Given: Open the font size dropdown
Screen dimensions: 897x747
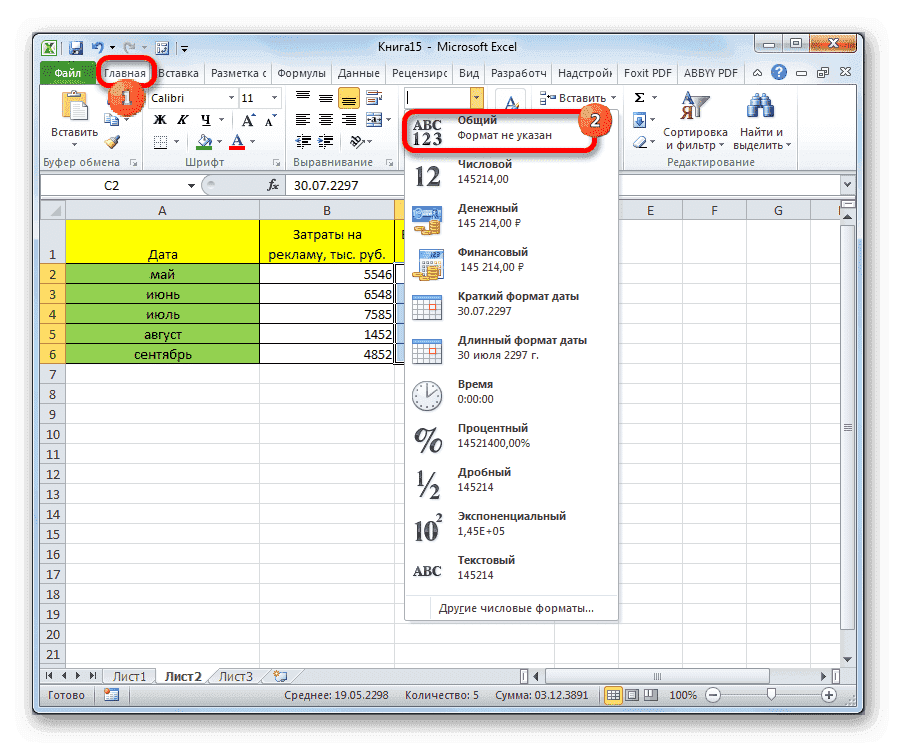Looking at the screenshot, I should point(272,97).
